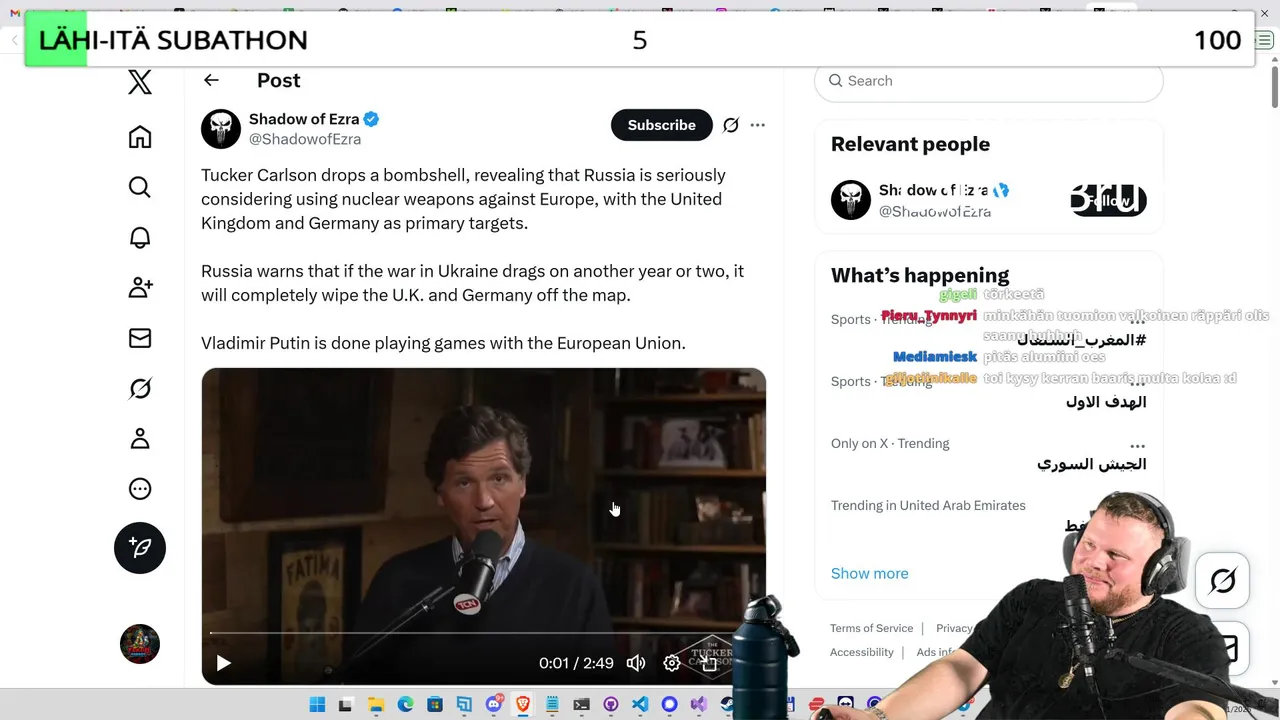The width and height of the screenshot is (1280, 720).
Task: Open GitHub Desktop from taskbar
Action: click(x=611, y=705)
